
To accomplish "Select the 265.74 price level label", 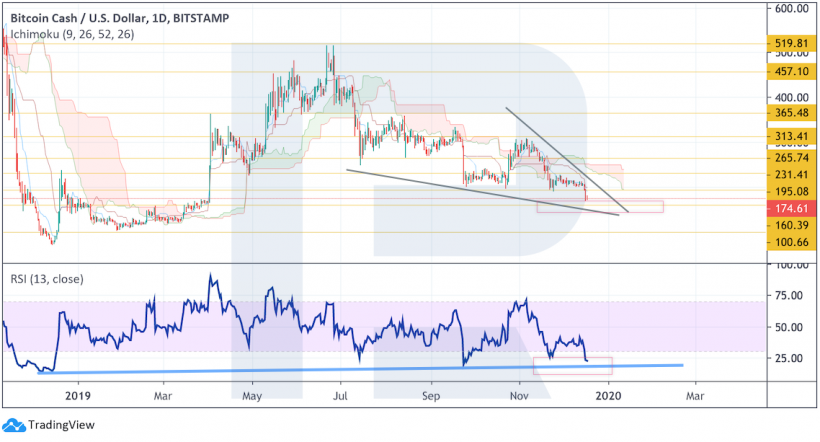I will (x=791, y=157).
